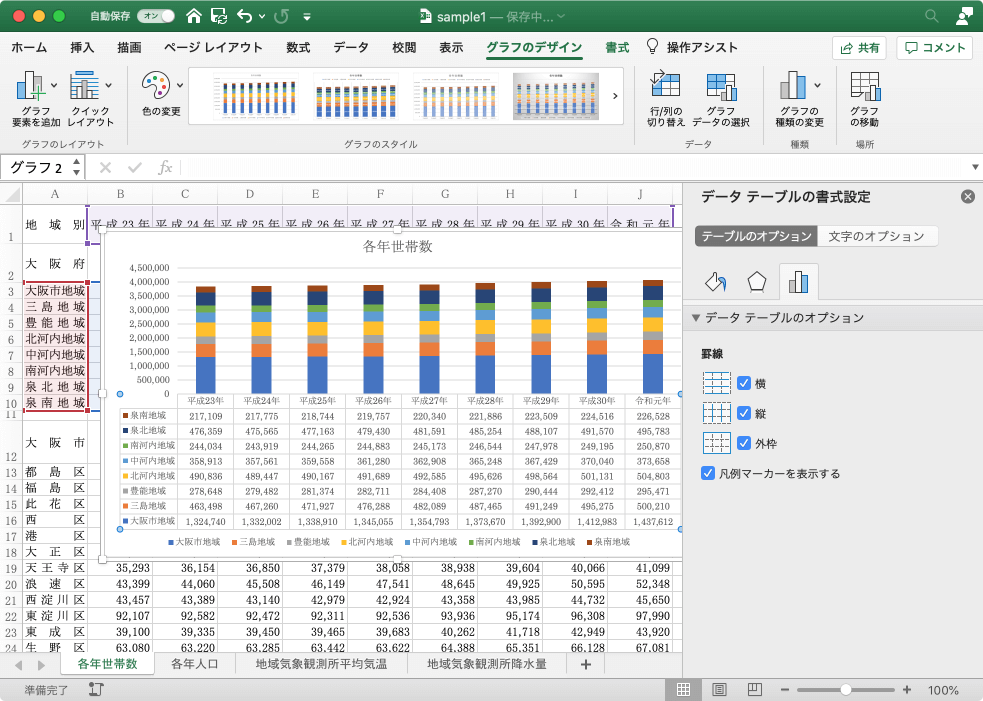Switch to 文字のオプション in format panel
983x701 pixels.
(878, 237)
